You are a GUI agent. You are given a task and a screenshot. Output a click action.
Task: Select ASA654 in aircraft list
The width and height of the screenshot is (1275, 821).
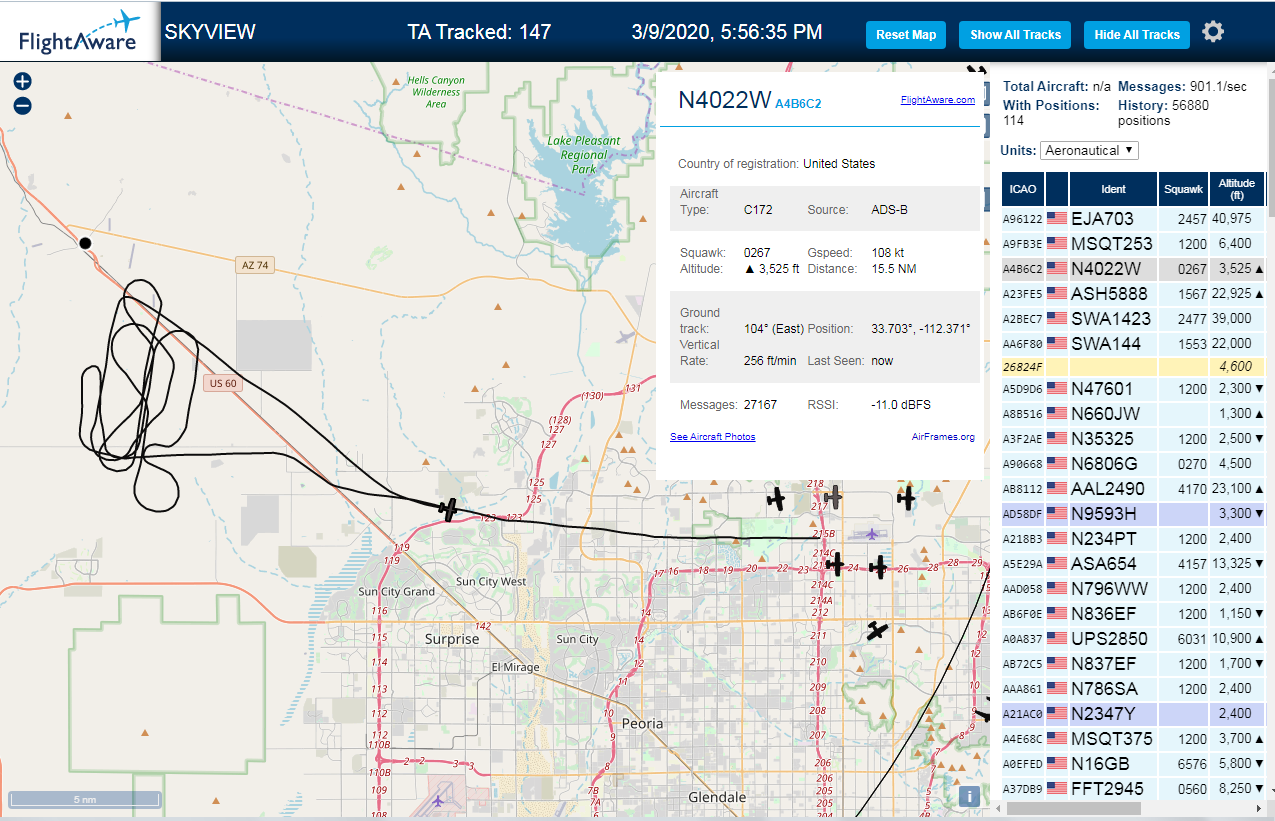pyautogui.click(x=1134, y=563)
